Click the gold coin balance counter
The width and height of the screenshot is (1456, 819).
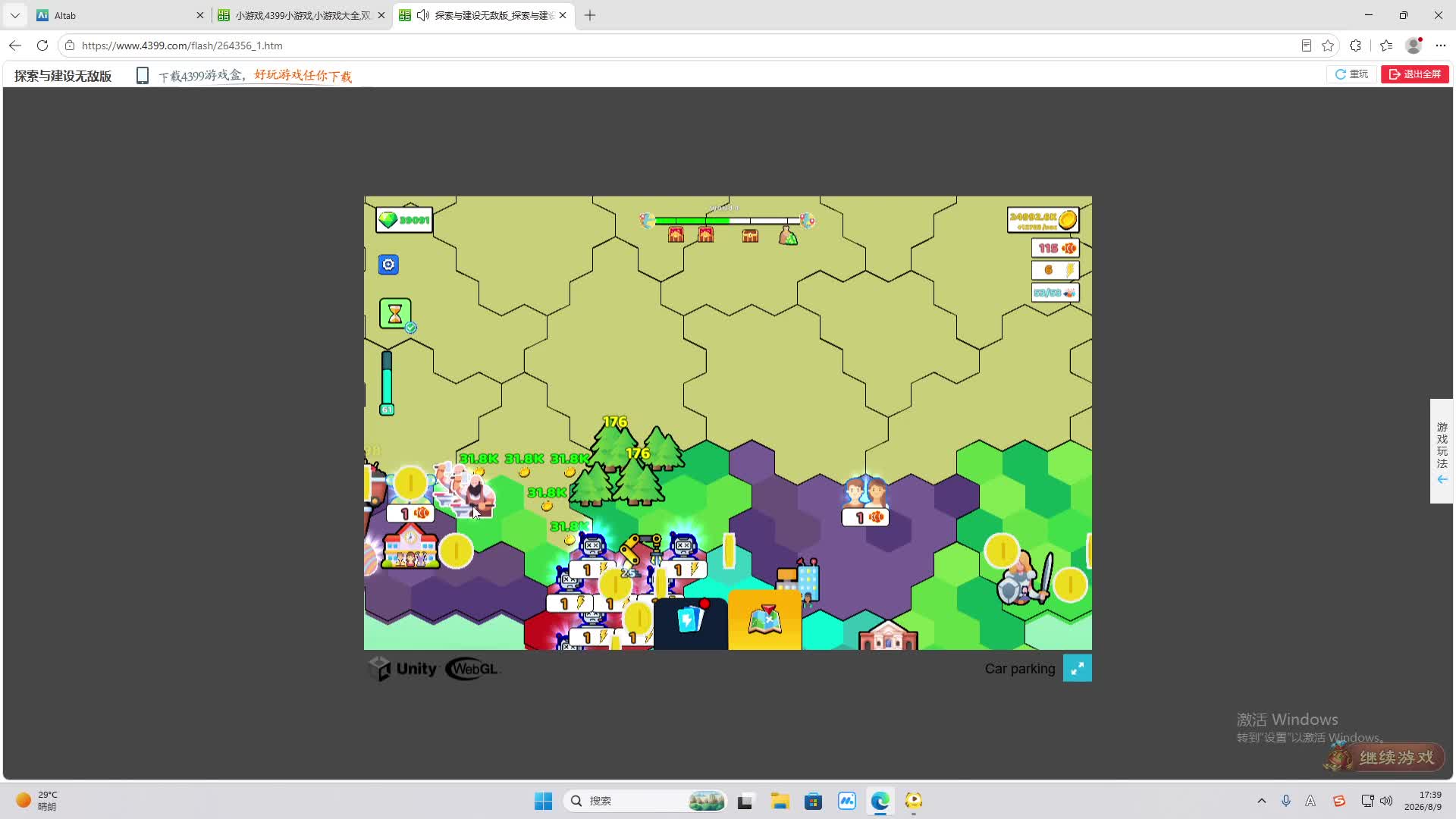coord(1043,220)
